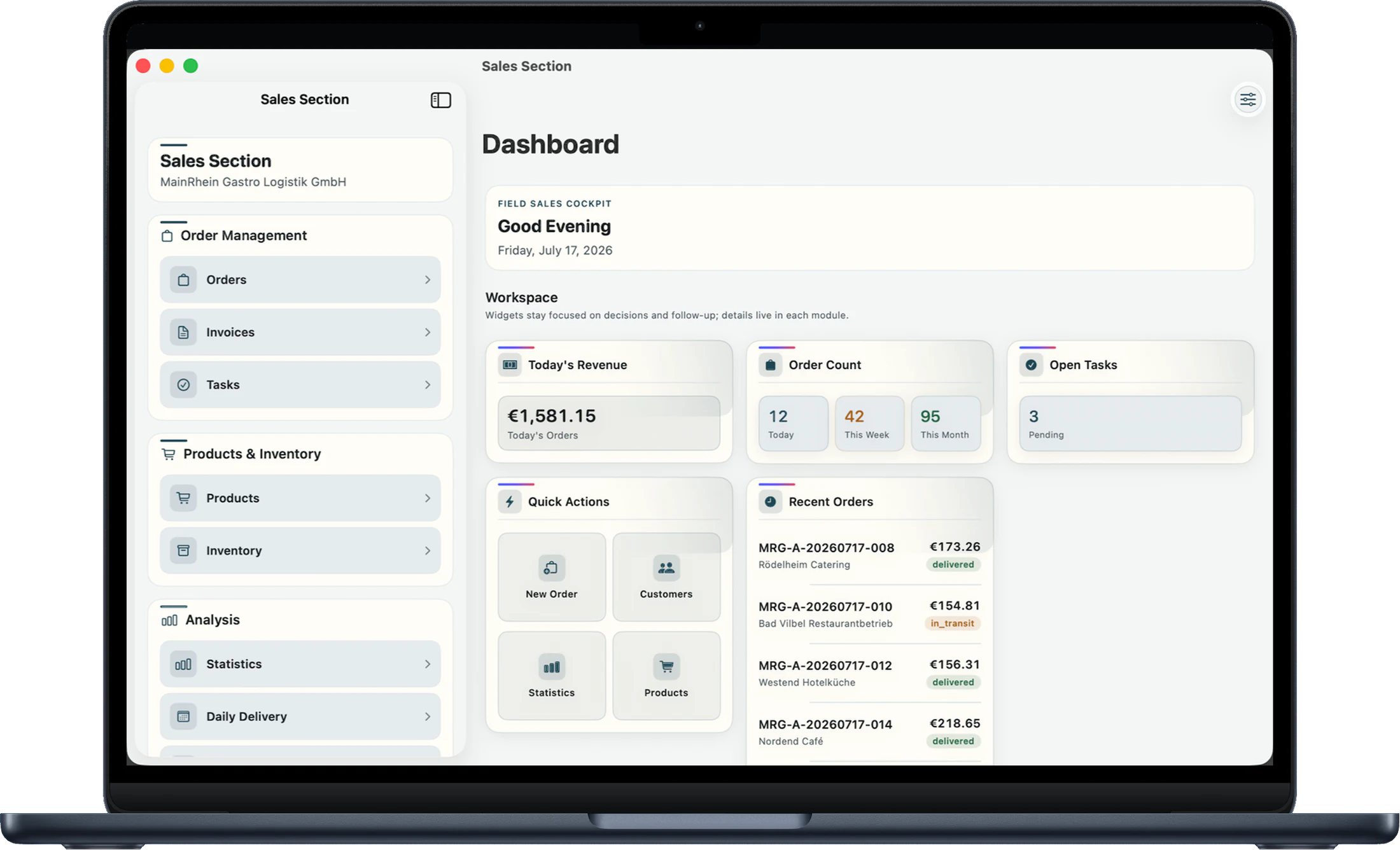The height and width of the screenshot is (850, 1400).
Task: Click the €154.81 order amount
Action: click(955, 606)
